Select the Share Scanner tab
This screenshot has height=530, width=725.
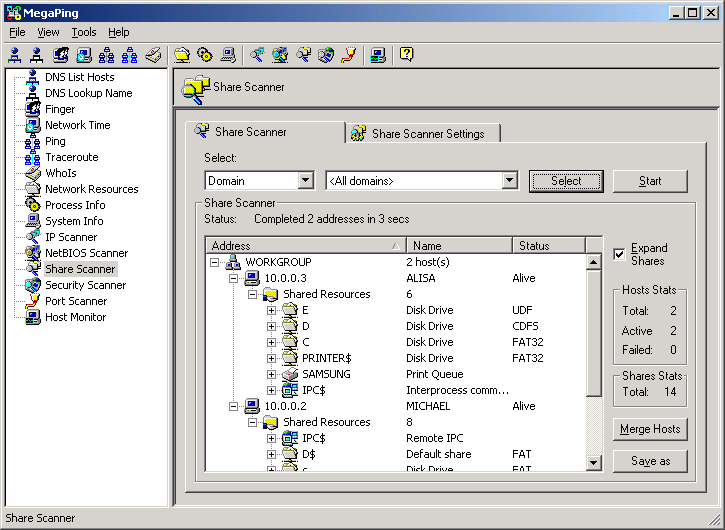[x=265, y=132]
